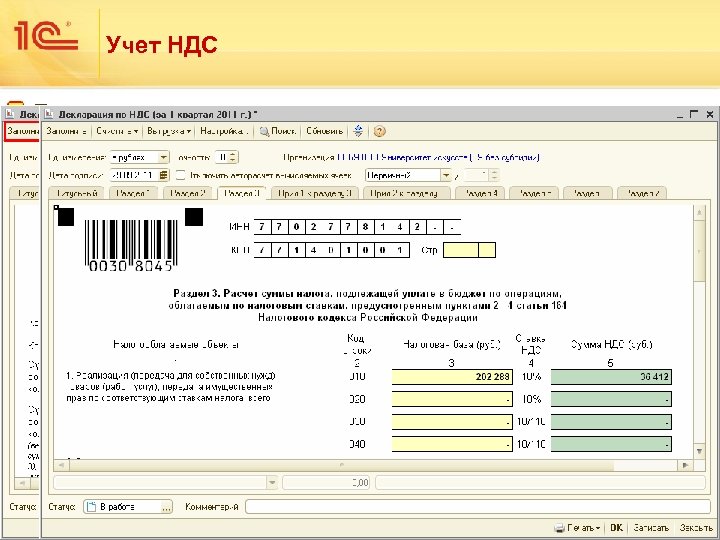Open the Выгрузка dropdown menu

point(169,131)
